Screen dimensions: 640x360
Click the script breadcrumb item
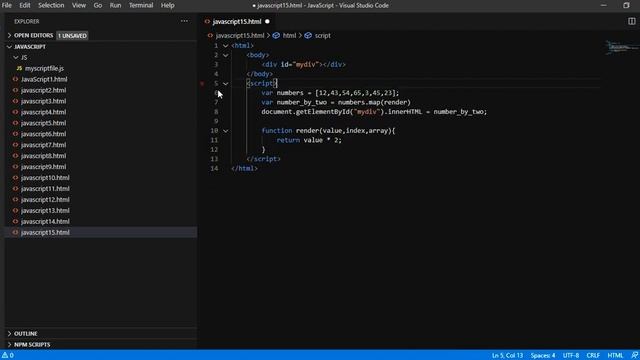tap(322, 36)
